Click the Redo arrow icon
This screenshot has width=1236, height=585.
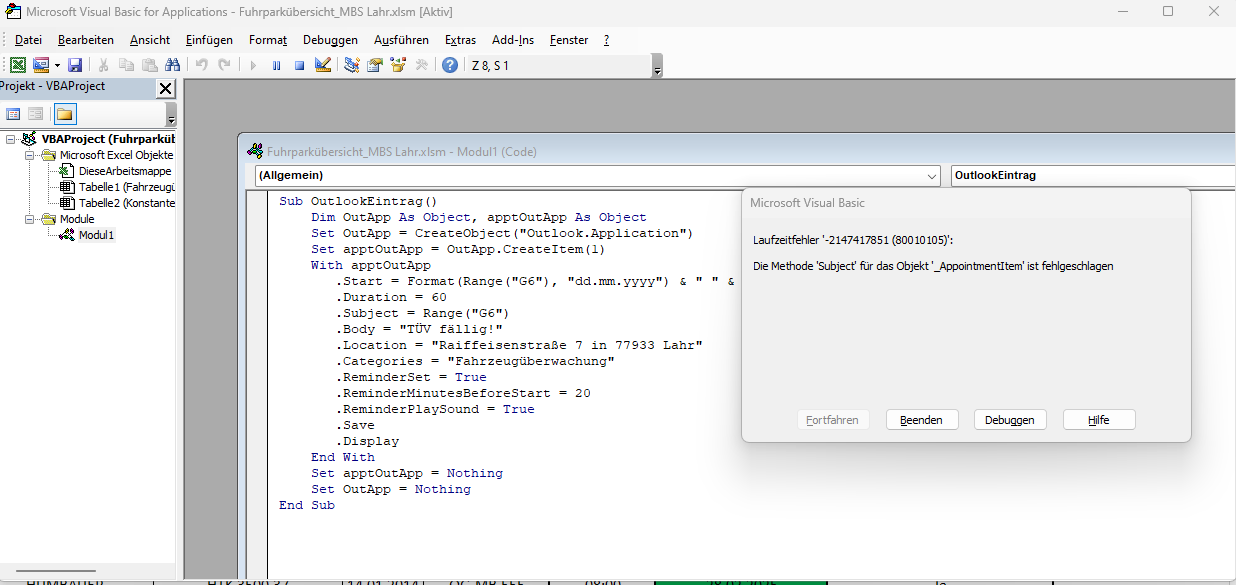tap(224, 65)
